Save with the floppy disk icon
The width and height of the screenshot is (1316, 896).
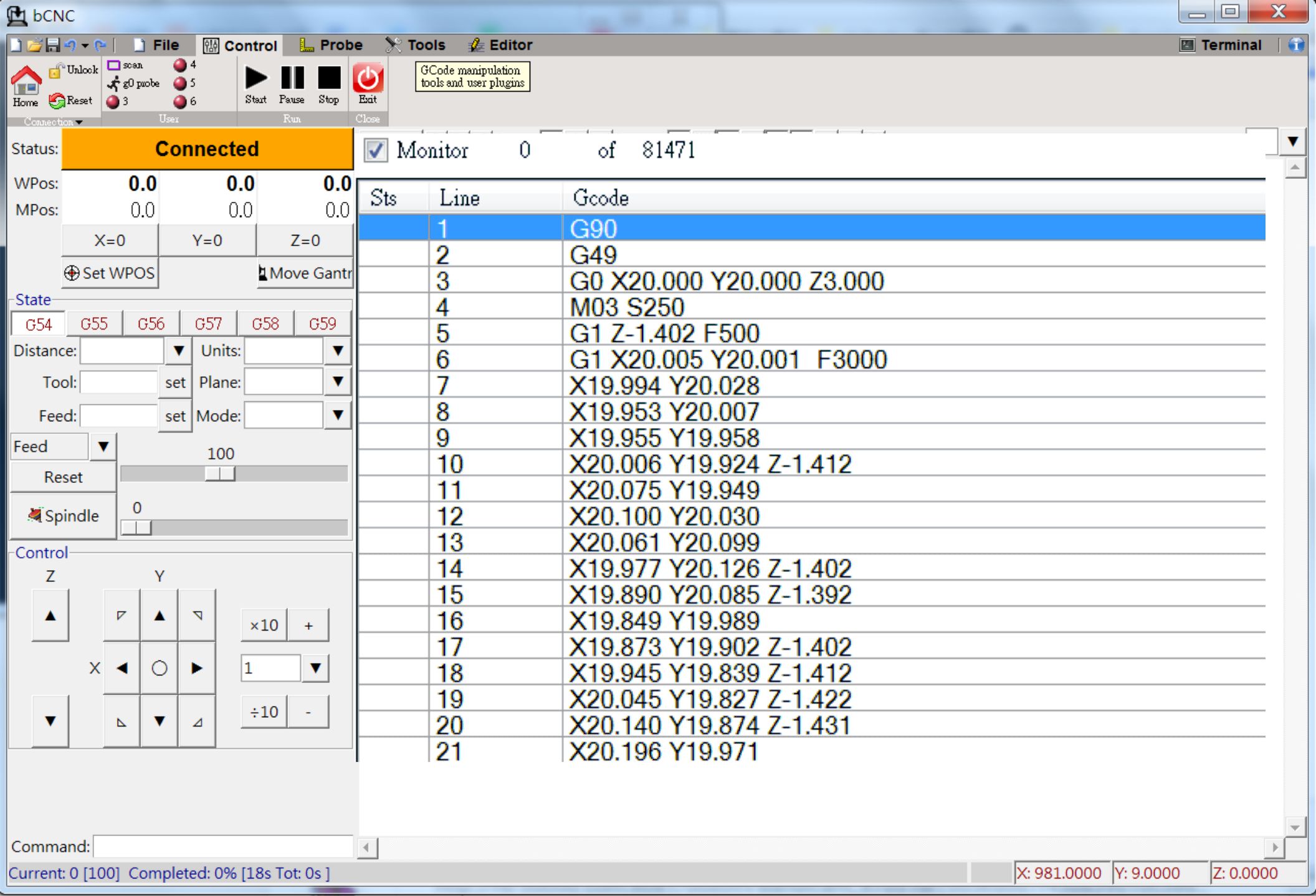click(53, 45)
